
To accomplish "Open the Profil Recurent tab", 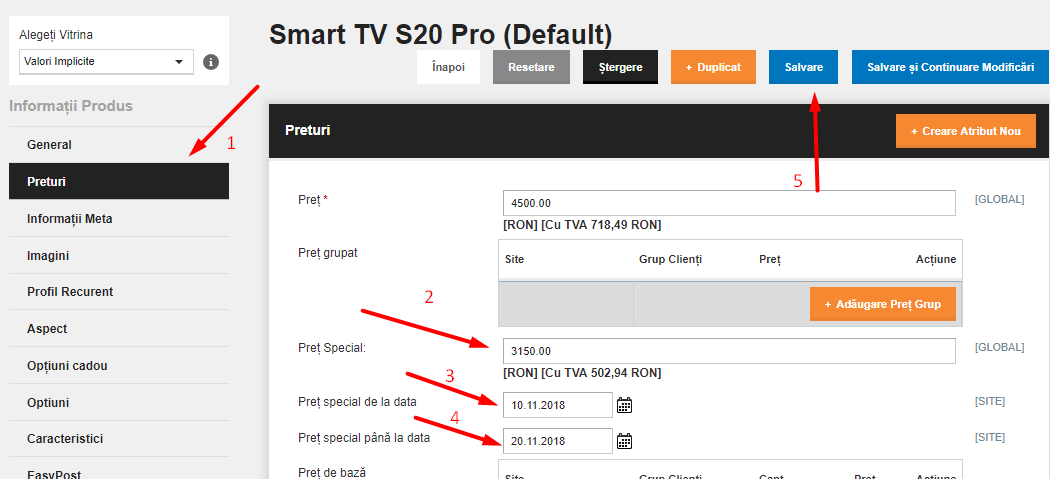I will point(119,292).
